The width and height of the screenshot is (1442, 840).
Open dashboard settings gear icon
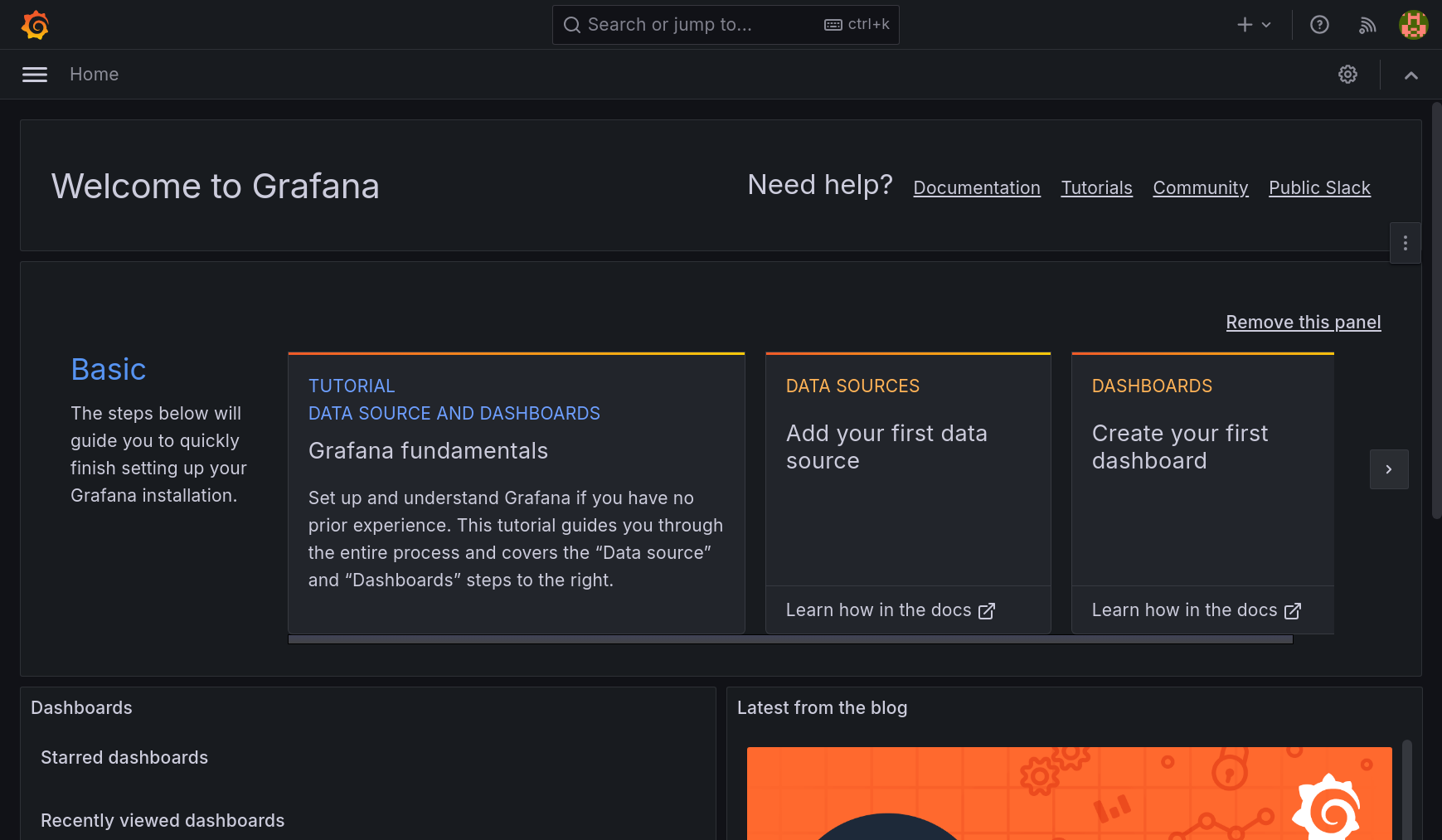[x=1348, y=75]
